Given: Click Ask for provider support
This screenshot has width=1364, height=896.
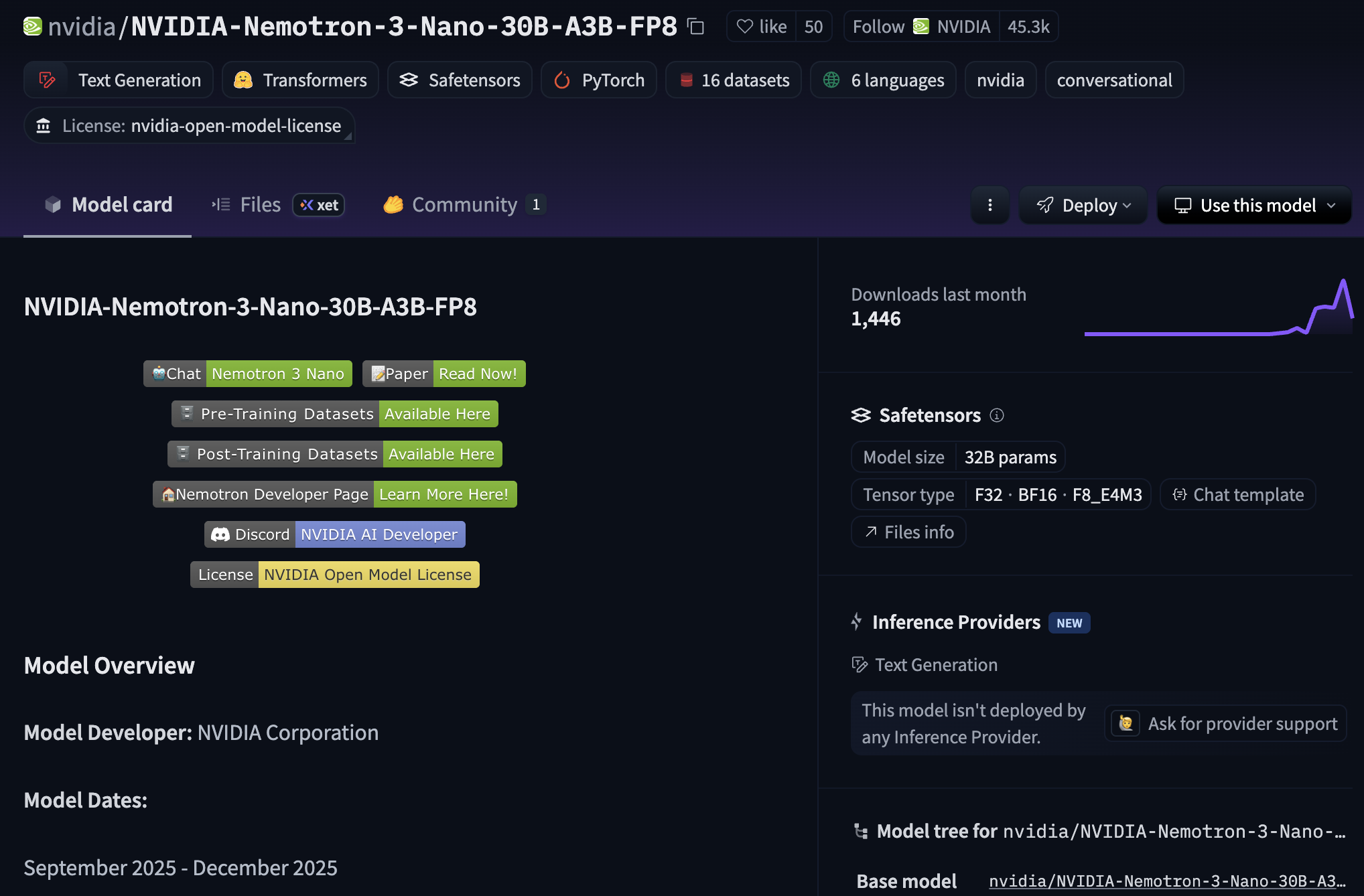Looking at the screenshot, I should 1225,724.
